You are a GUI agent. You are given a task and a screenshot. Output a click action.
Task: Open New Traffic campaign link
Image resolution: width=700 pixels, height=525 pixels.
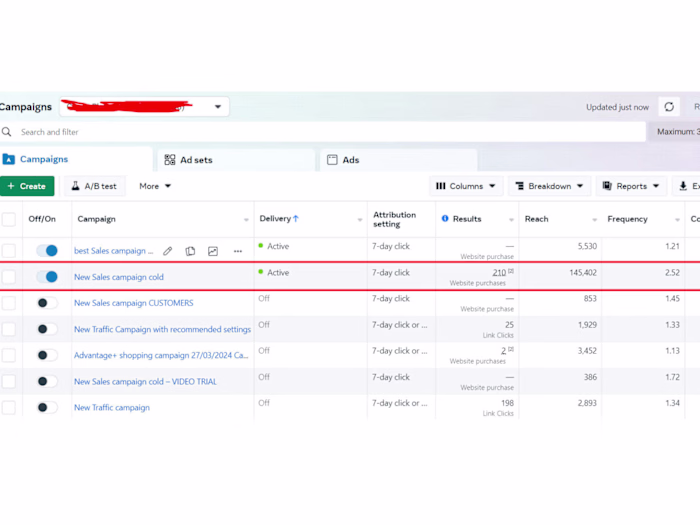click(x=112, y=407)
